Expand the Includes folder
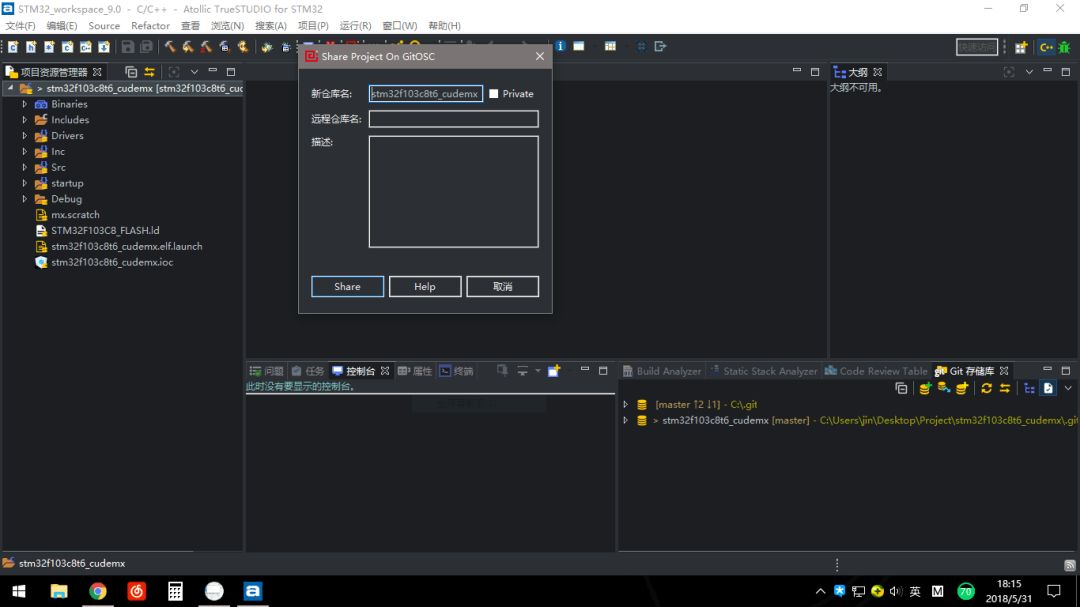This screenshot has width=1080, height=607. pos(25,120)
